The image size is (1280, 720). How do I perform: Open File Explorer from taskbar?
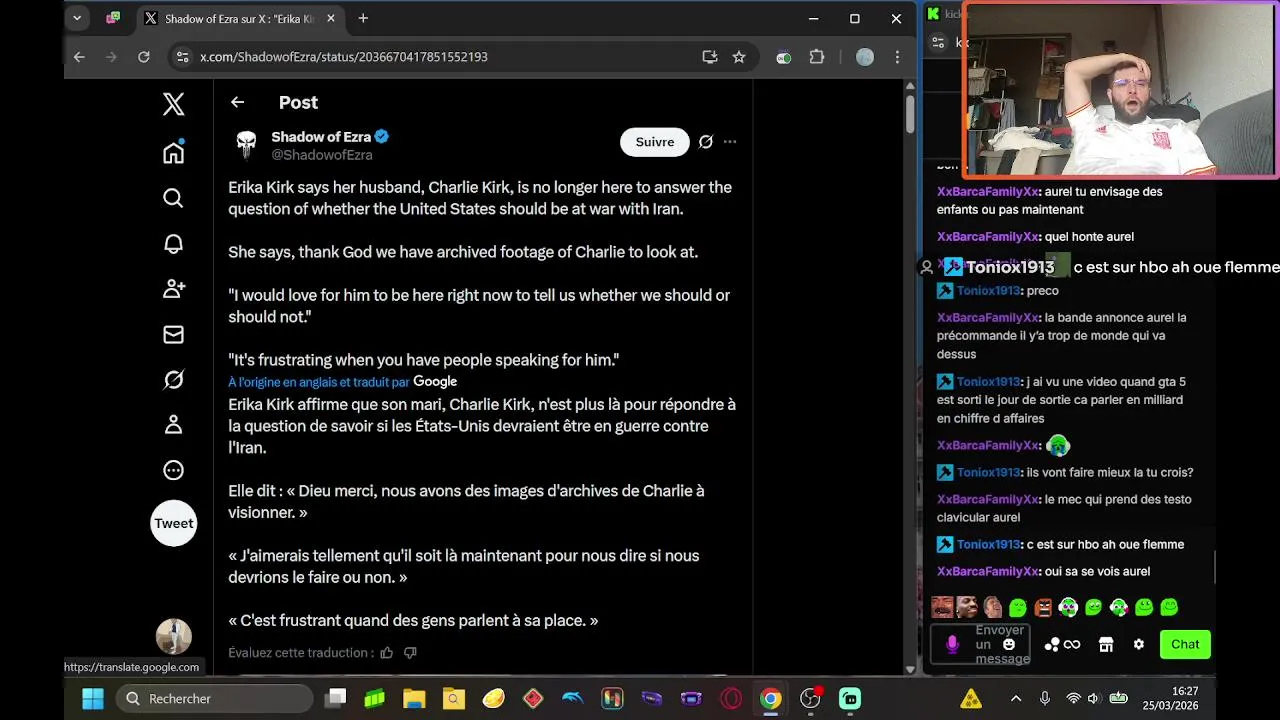tap(414, 698)
